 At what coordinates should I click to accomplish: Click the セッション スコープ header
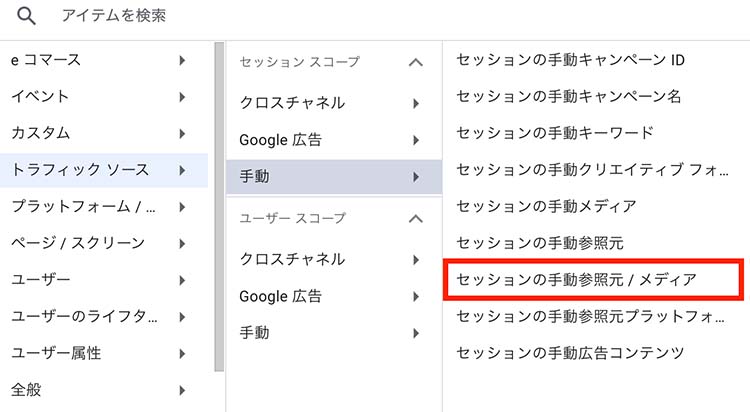coord(299,62)
